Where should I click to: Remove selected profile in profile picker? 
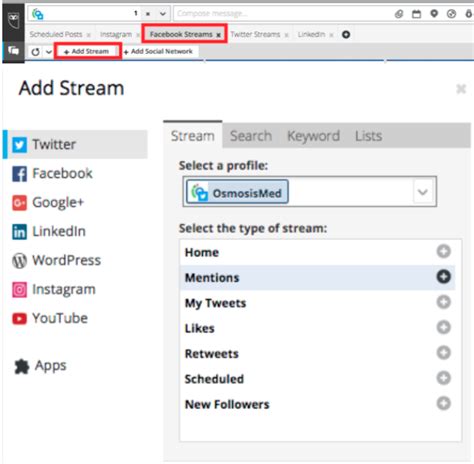tap(148, 14)
